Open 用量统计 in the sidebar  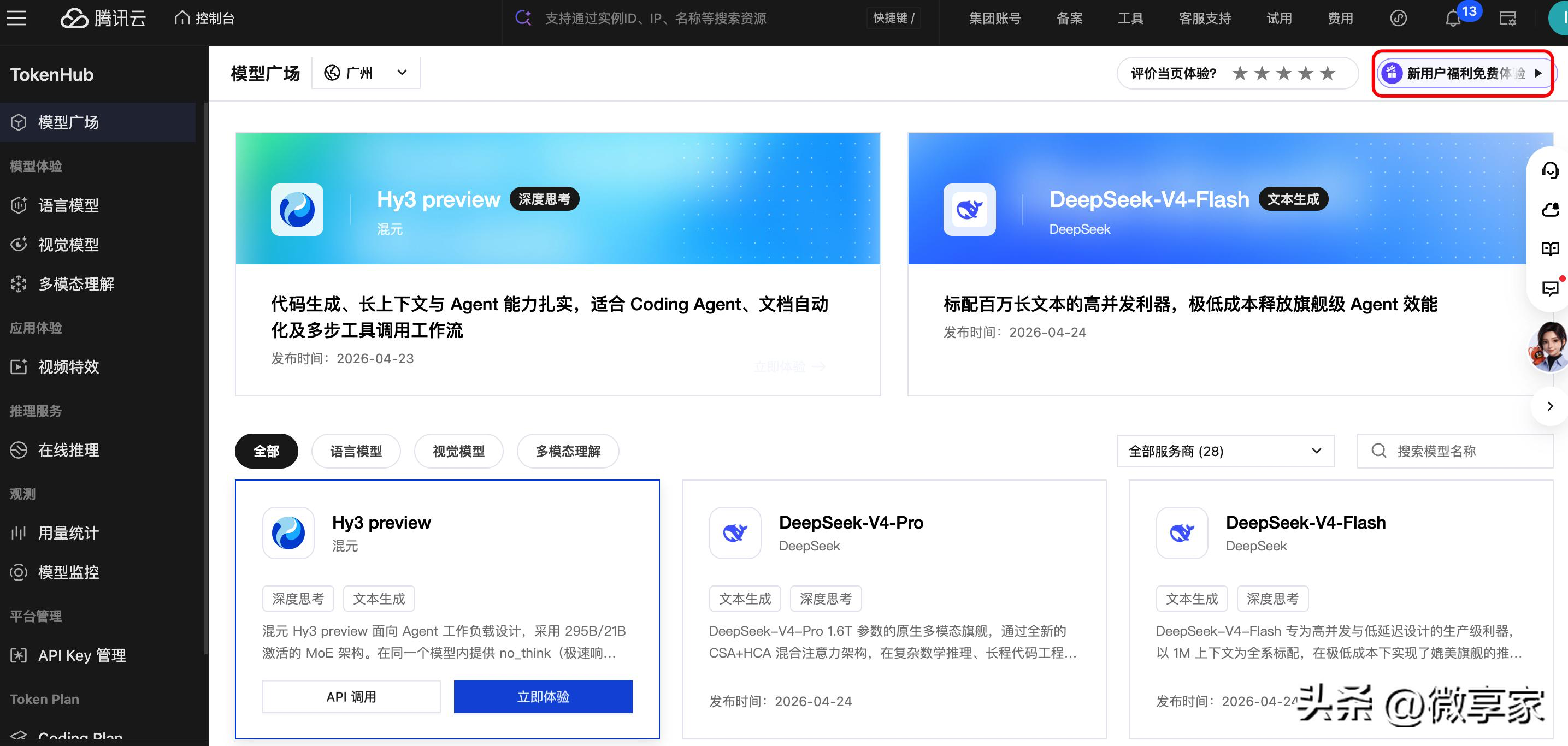click(x=68, y=533)
